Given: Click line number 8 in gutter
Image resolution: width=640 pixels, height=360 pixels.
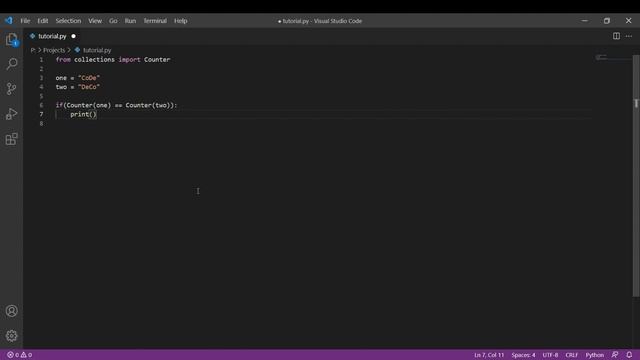Looking at the screenshot, I should coord(41,123).
